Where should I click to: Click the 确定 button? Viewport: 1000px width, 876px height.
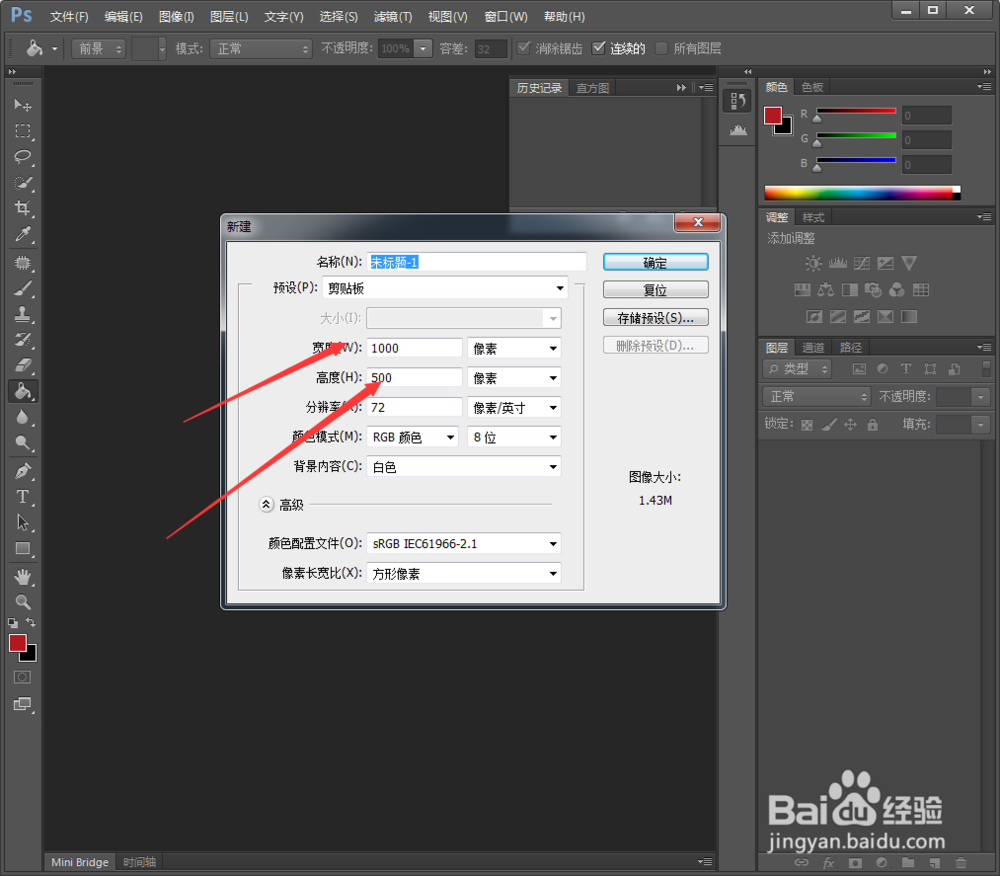[655, 261]
